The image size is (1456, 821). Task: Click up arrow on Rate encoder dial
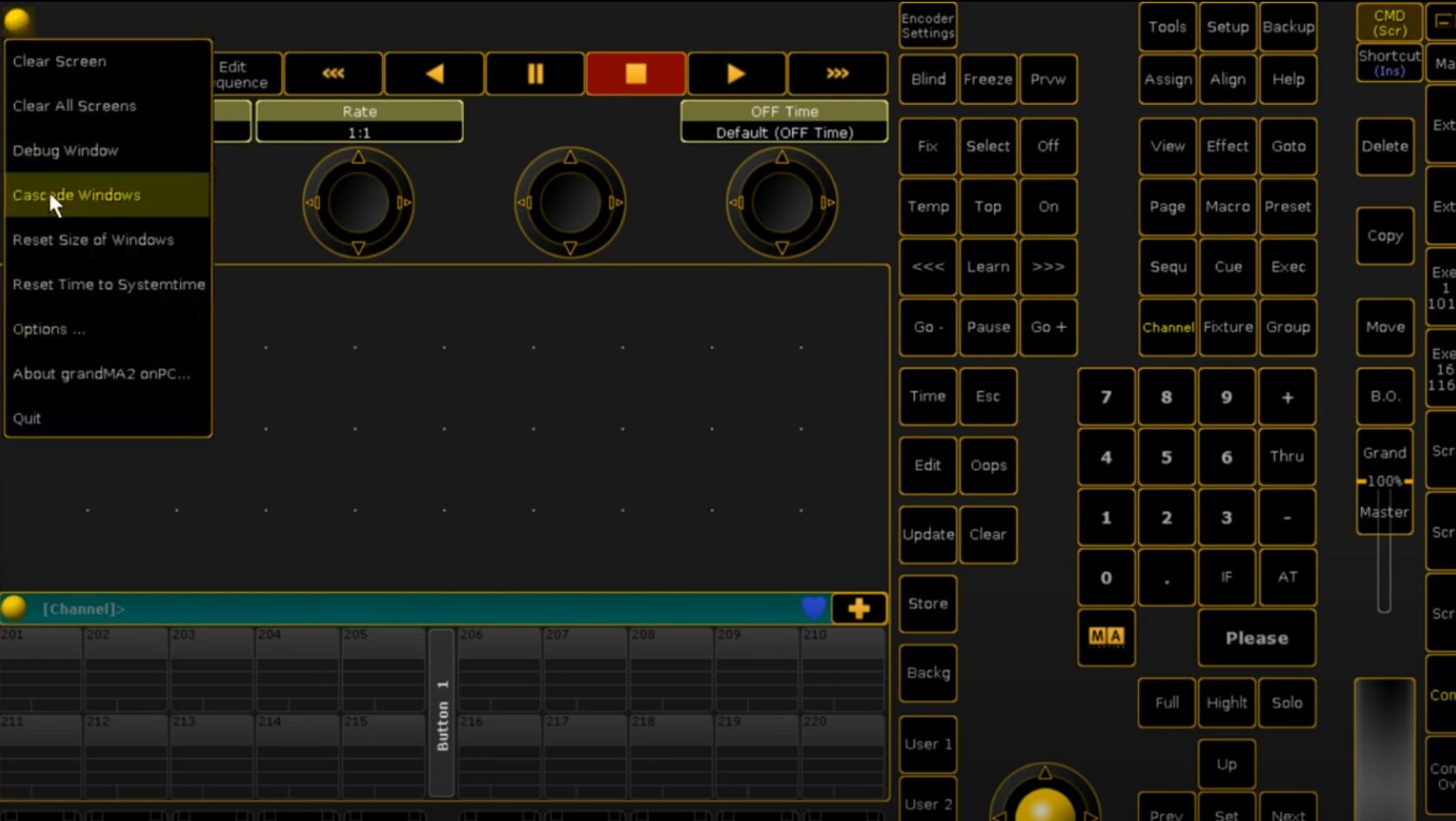click(358, 157)
